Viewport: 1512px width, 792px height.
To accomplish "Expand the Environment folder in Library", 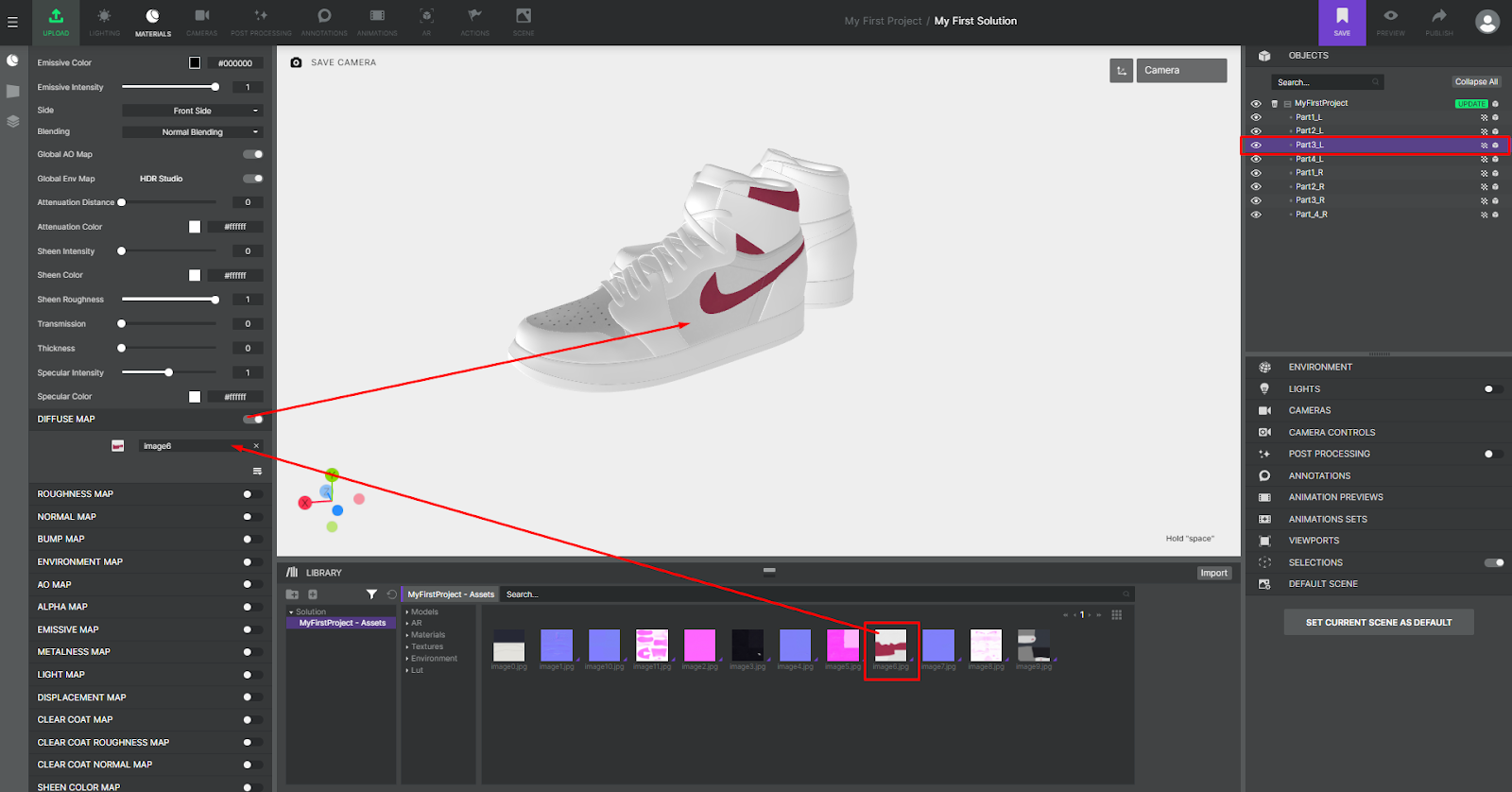I will point(407,659).
